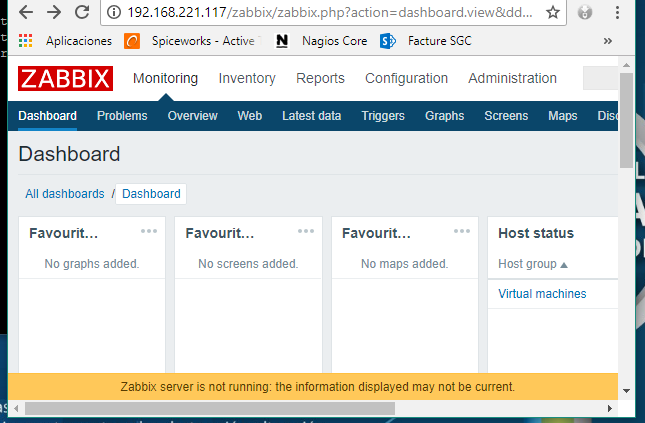Switch to the Latest data tab
The height and width of the screenshot is (423, 645).
point(311,116)
